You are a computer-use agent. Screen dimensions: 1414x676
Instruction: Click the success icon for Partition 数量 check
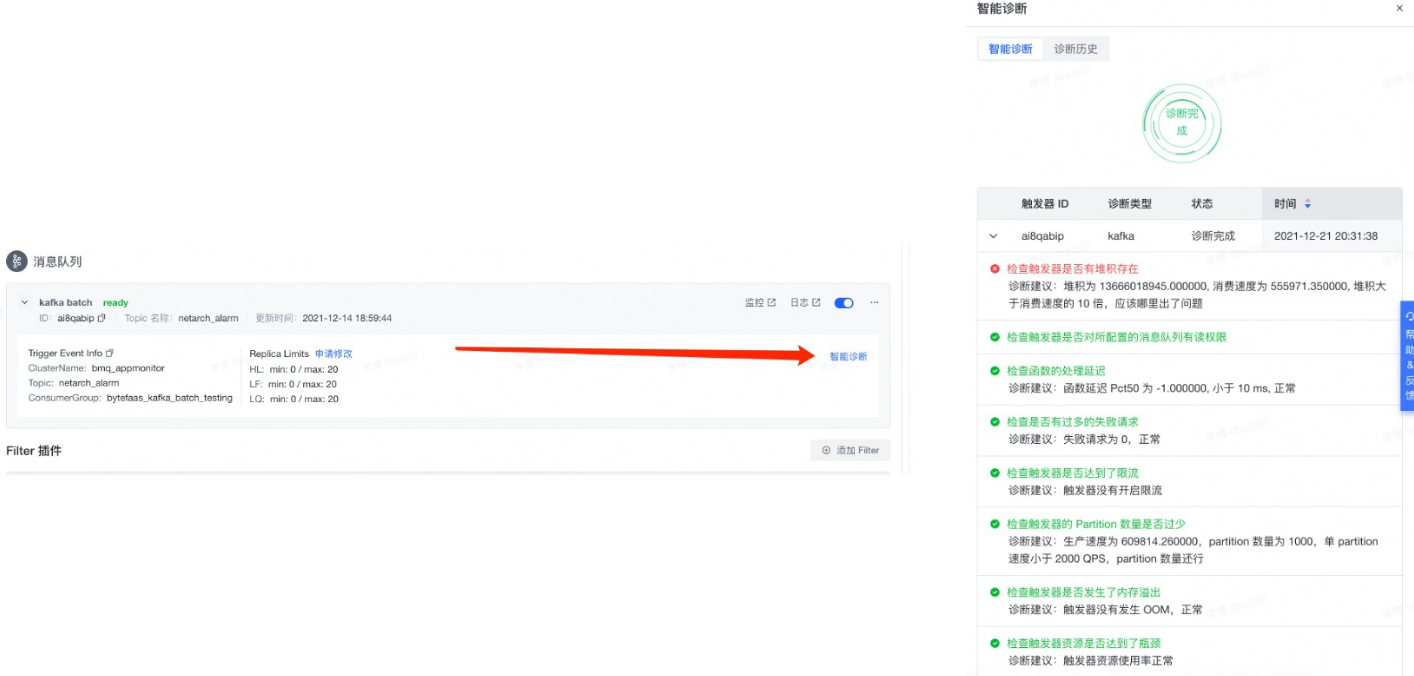(x=994, y=524)
